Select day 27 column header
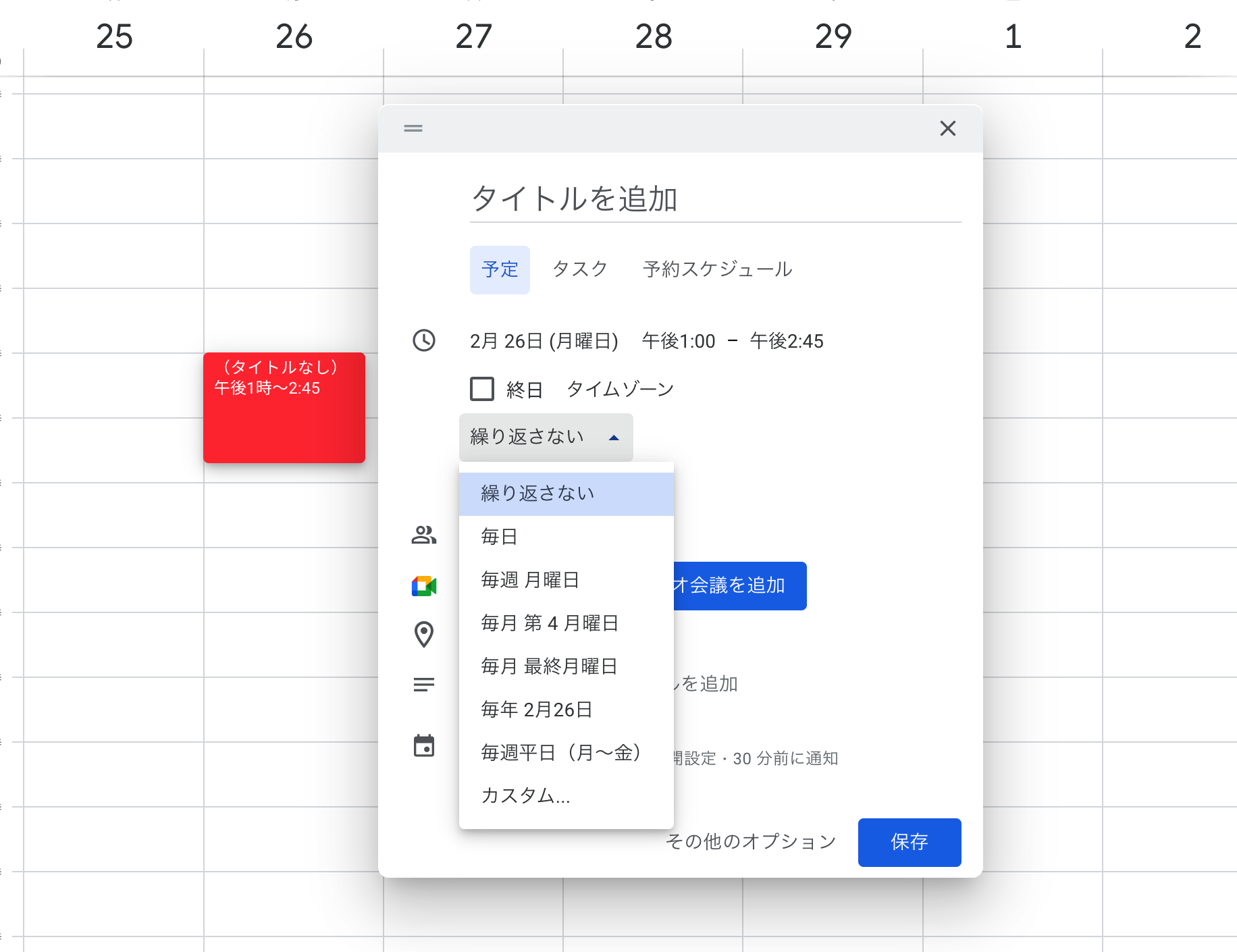1237x952 pixels. [x=473, y=36]
